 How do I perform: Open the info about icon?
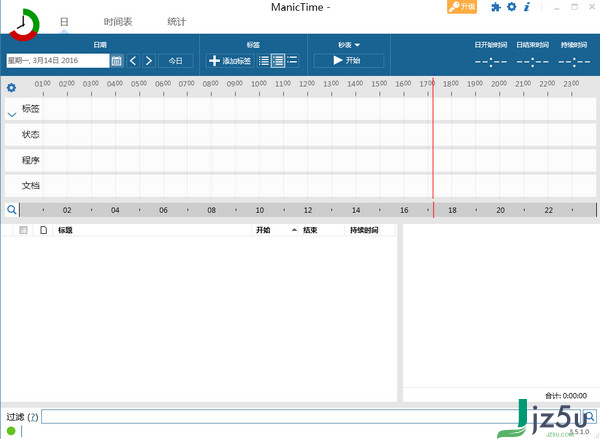[527, 7]
